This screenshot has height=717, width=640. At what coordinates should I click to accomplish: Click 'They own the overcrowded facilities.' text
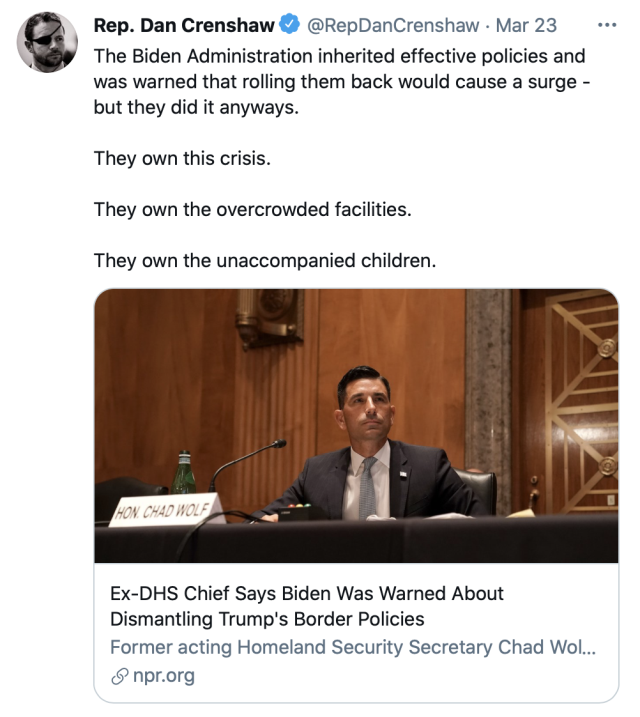click(x=252, y=210)
